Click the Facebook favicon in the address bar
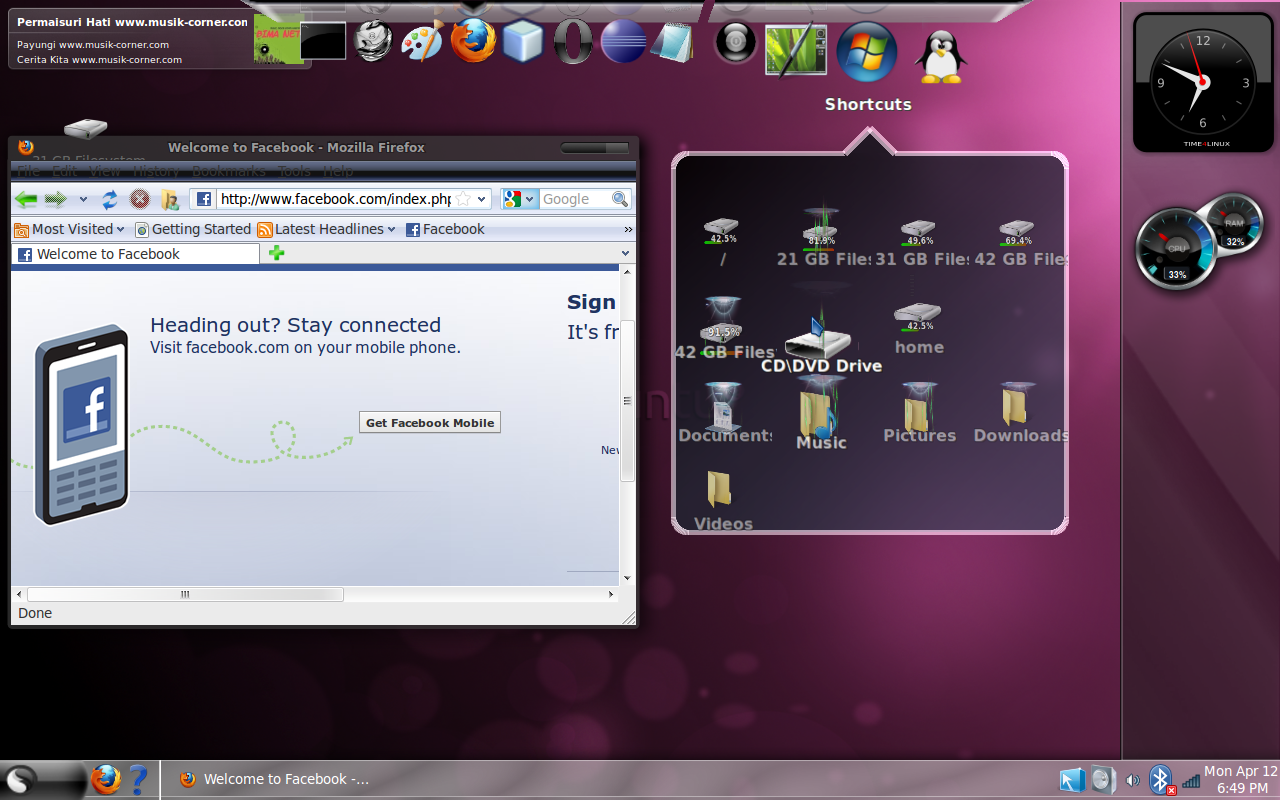This screenshot has height=800, width=1280. click(x=203, y=199)
